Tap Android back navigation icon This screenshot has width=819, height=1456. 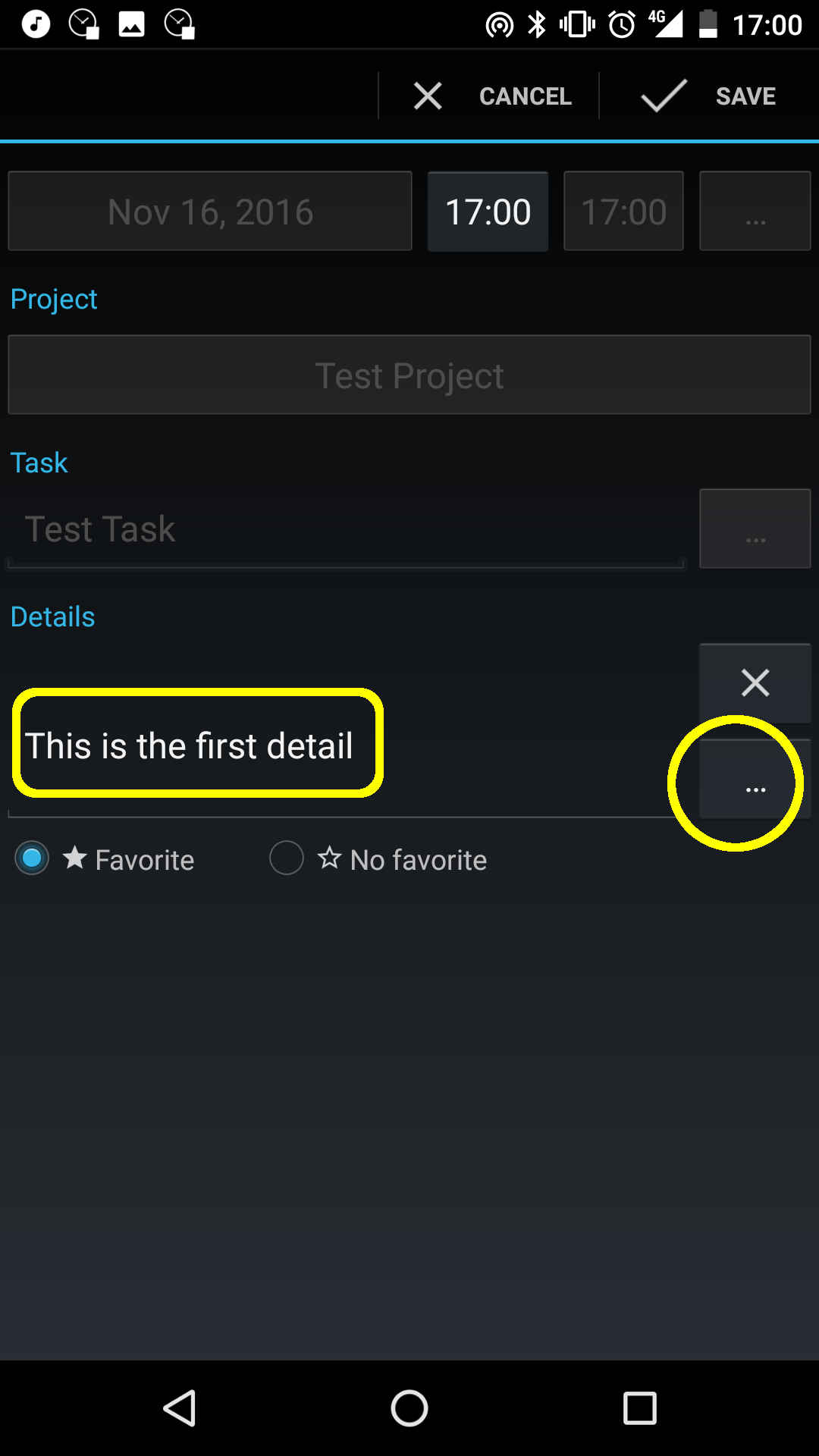click(x=180, y=1408)
